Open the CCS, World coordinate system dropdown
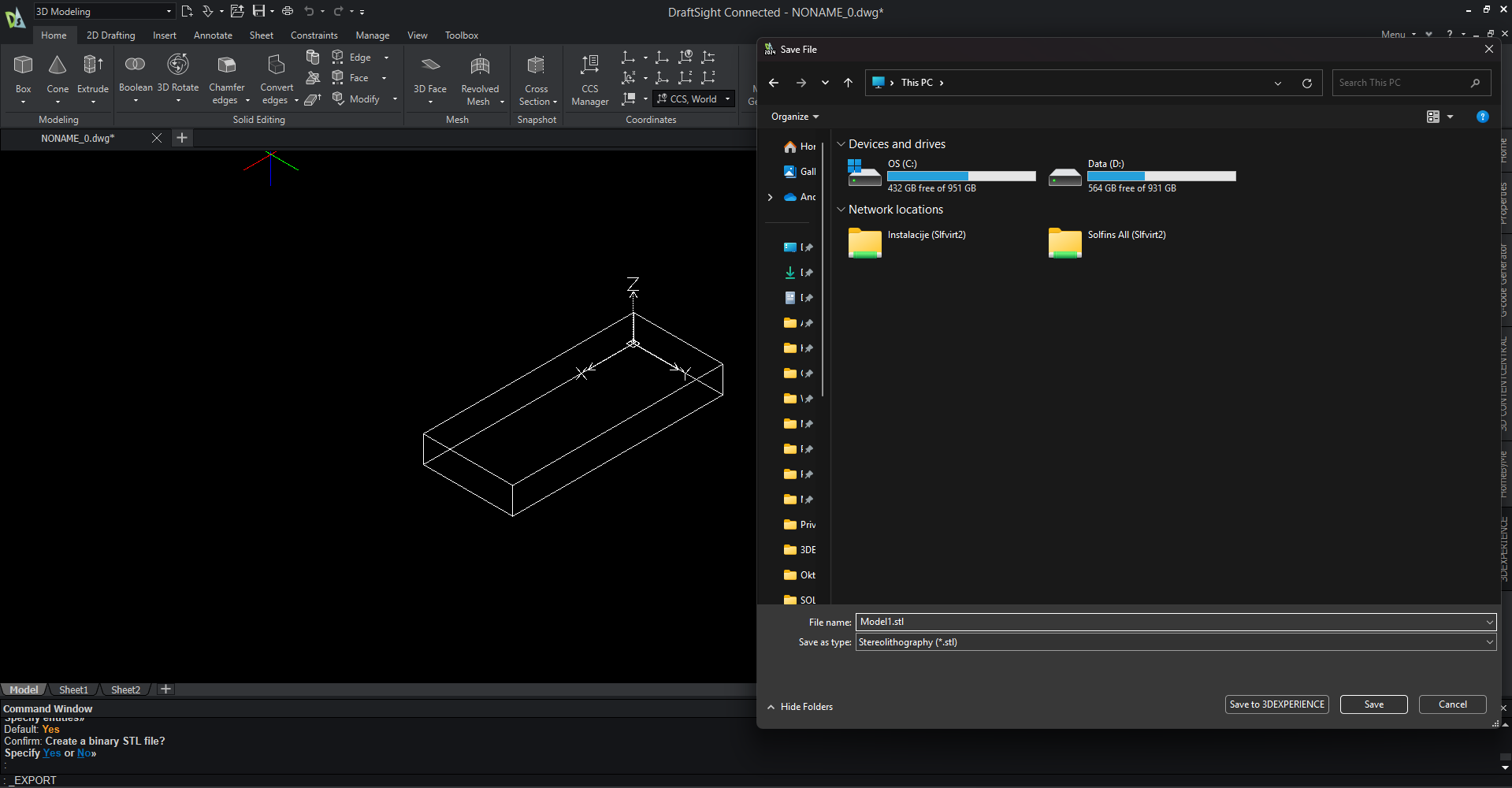Screen dimensions: 1512x788 [726, 98]
